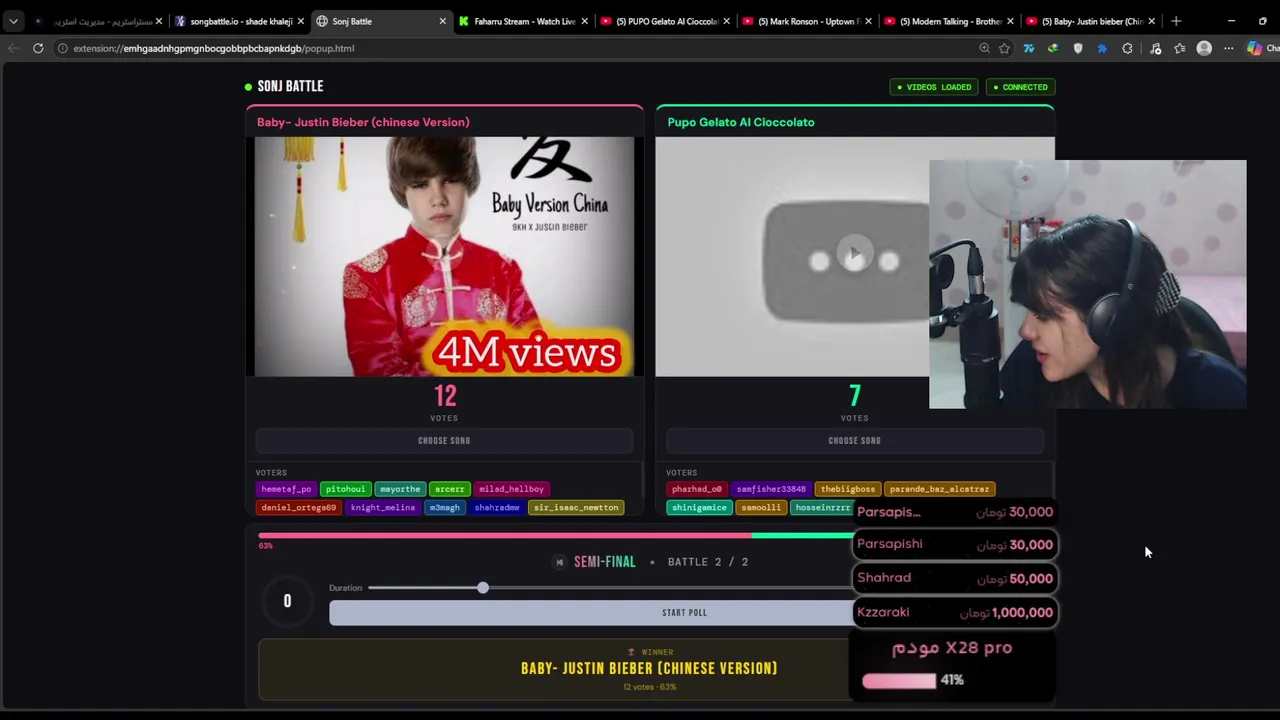The width and height of the screenshot is (1280, 720).
Task: Go to previous battle with the skip-back icon
Action: pyautogui.click(x=559, y=562)
